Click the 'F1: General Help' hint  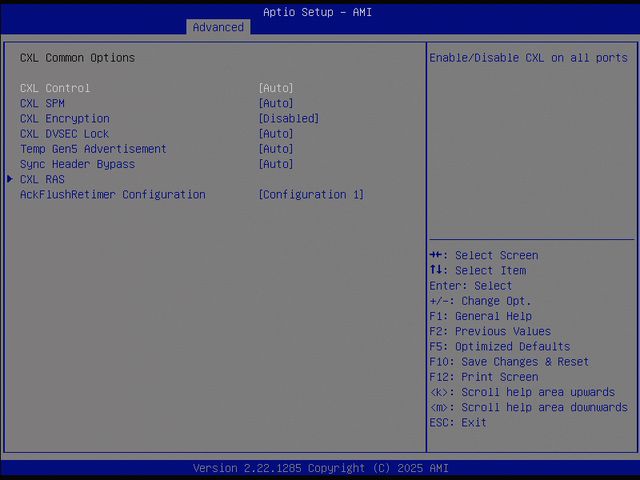tap(480, 316)
